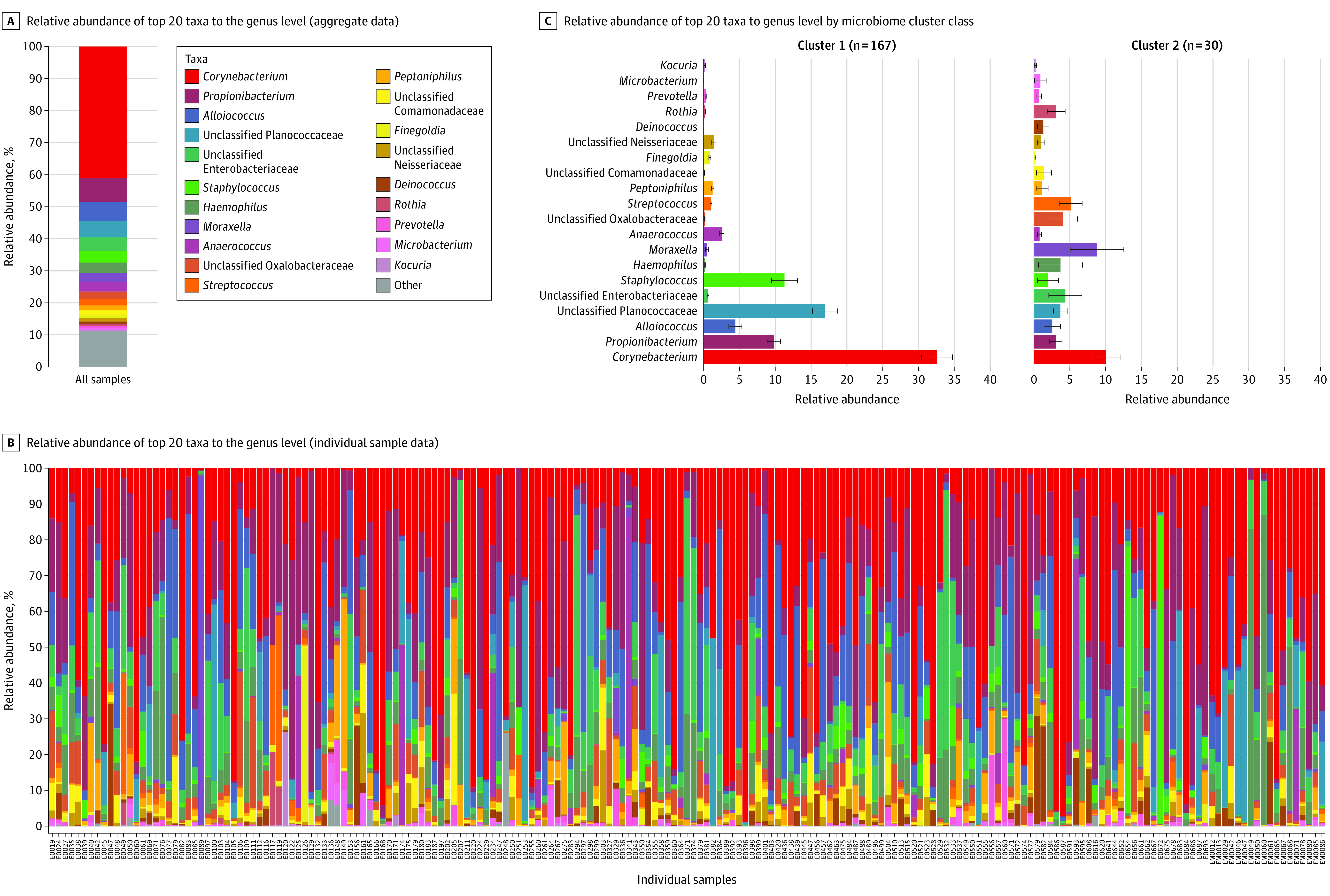Click the Individual samples axis title

(x=687, y=880)
